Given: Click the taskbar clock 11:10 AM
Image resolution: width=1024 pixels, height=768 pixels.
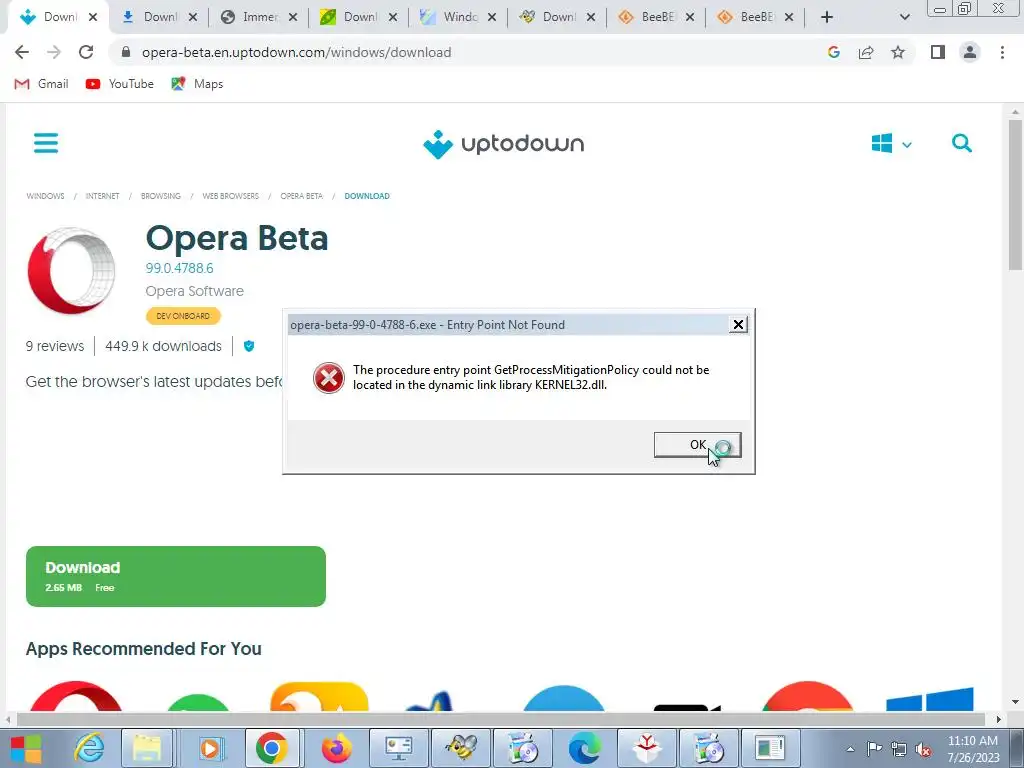Looking at the screenshot, I should click(x=972, y=741).
